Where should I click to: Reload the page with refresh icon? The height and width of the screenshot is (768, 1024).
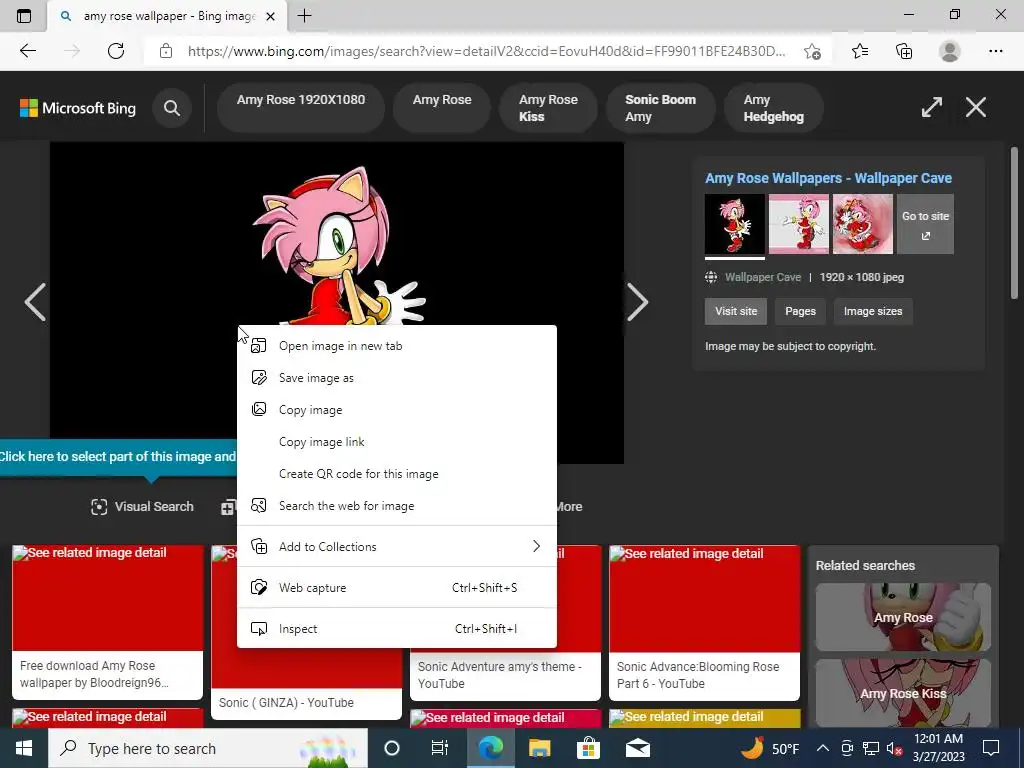tap(116, 51)
